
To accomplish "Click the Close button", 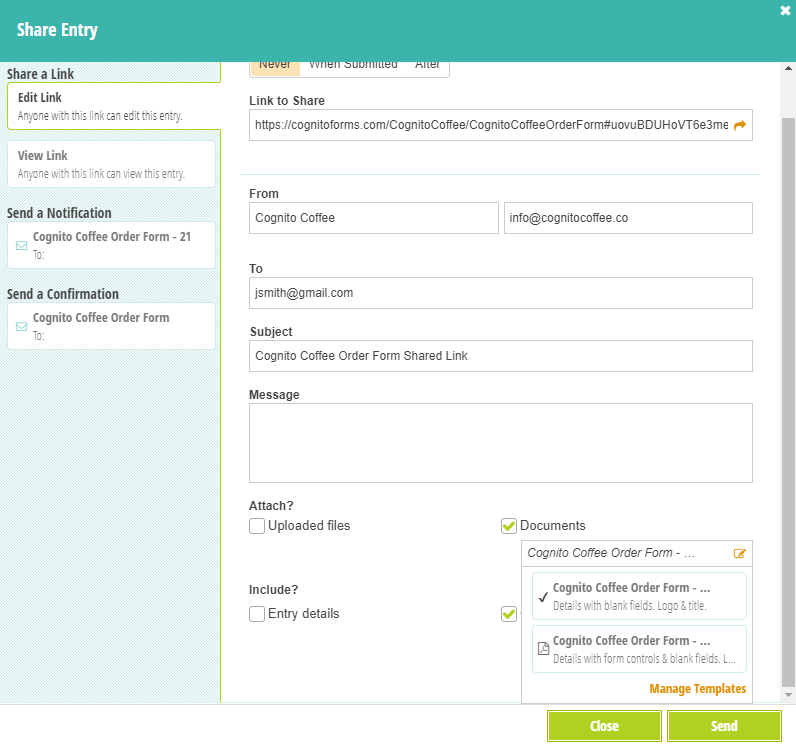I will pyautogui.click(x=604, y=726).
